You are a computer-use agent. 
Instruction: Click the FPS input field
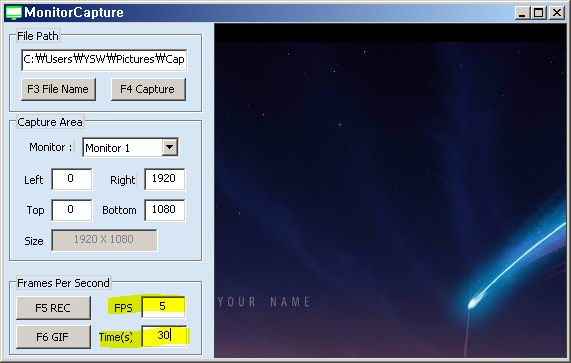pyautogui.click(x=163, y=307)
